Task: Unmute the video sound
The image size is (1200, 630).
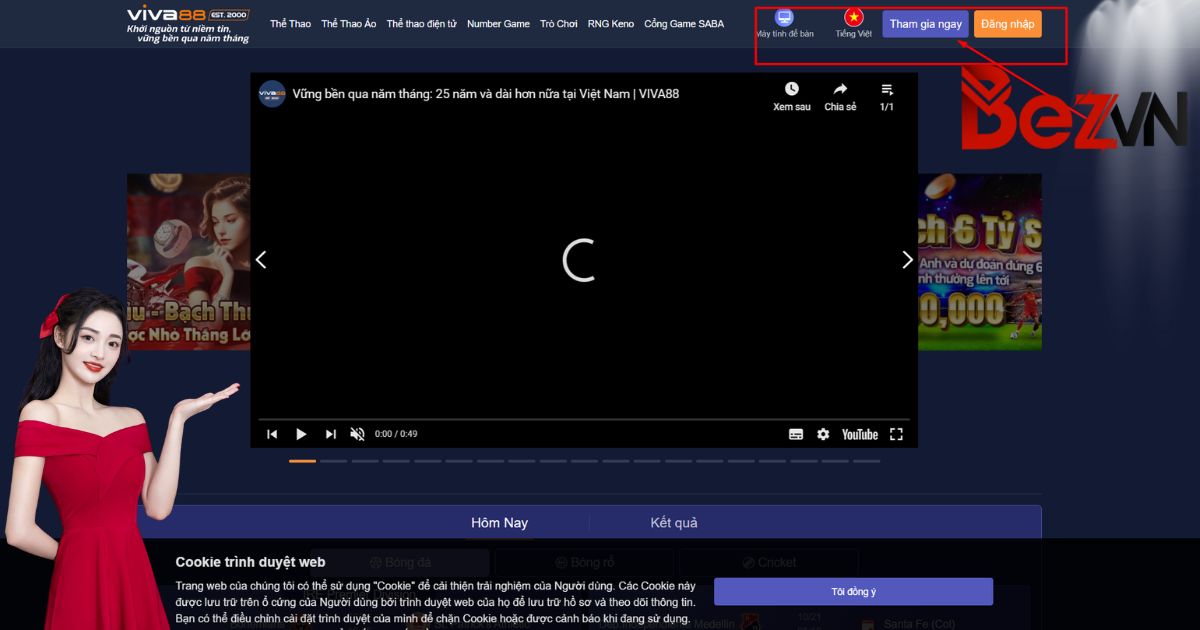Action: tap(357, 434)
